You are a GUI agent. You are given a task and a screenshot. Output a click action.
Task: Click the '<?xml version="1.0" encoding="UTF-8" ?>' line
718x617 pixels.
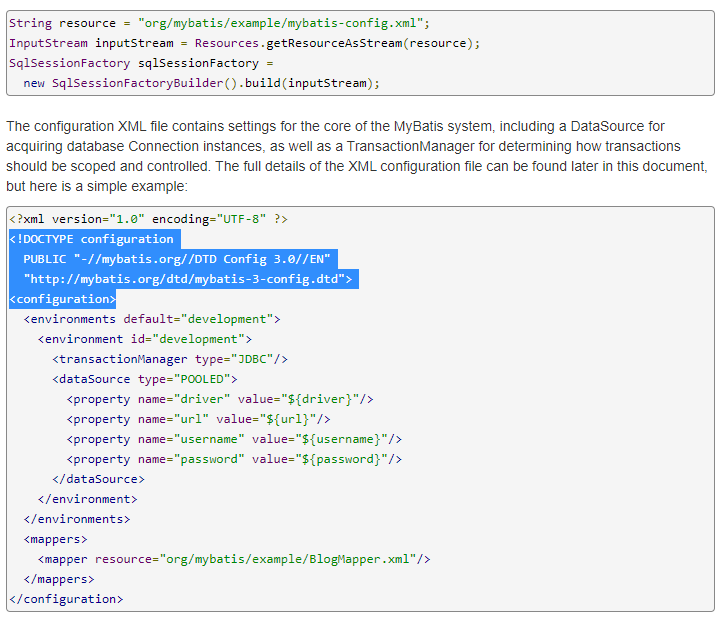point(148,219)
